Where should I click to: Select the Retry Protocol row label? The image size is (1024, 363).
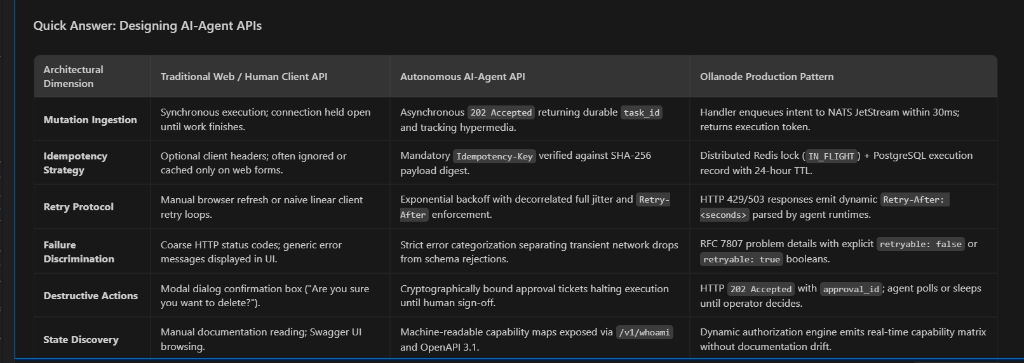click(78, 207)
